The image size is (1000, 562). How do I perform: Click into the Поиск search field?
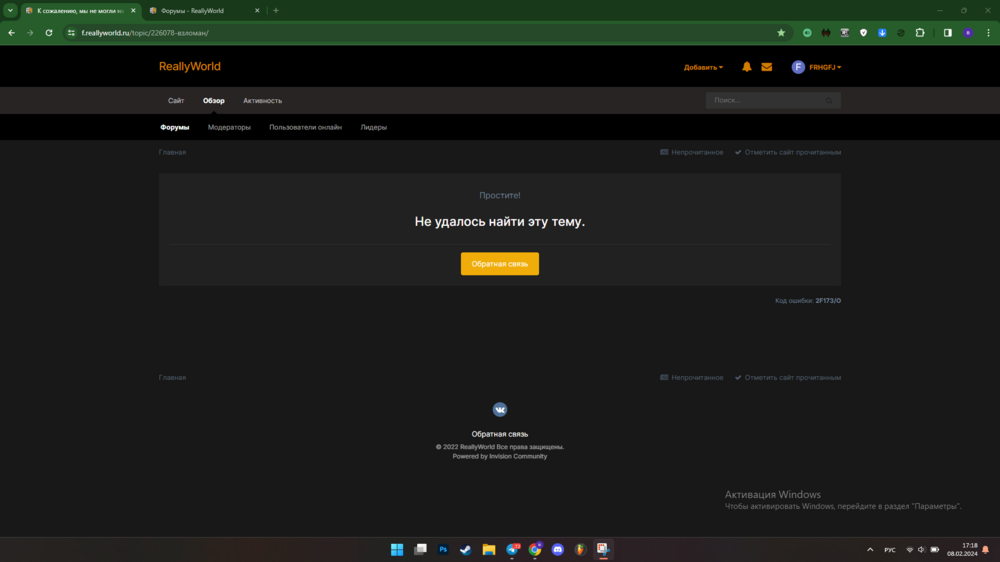coord(765,101)
